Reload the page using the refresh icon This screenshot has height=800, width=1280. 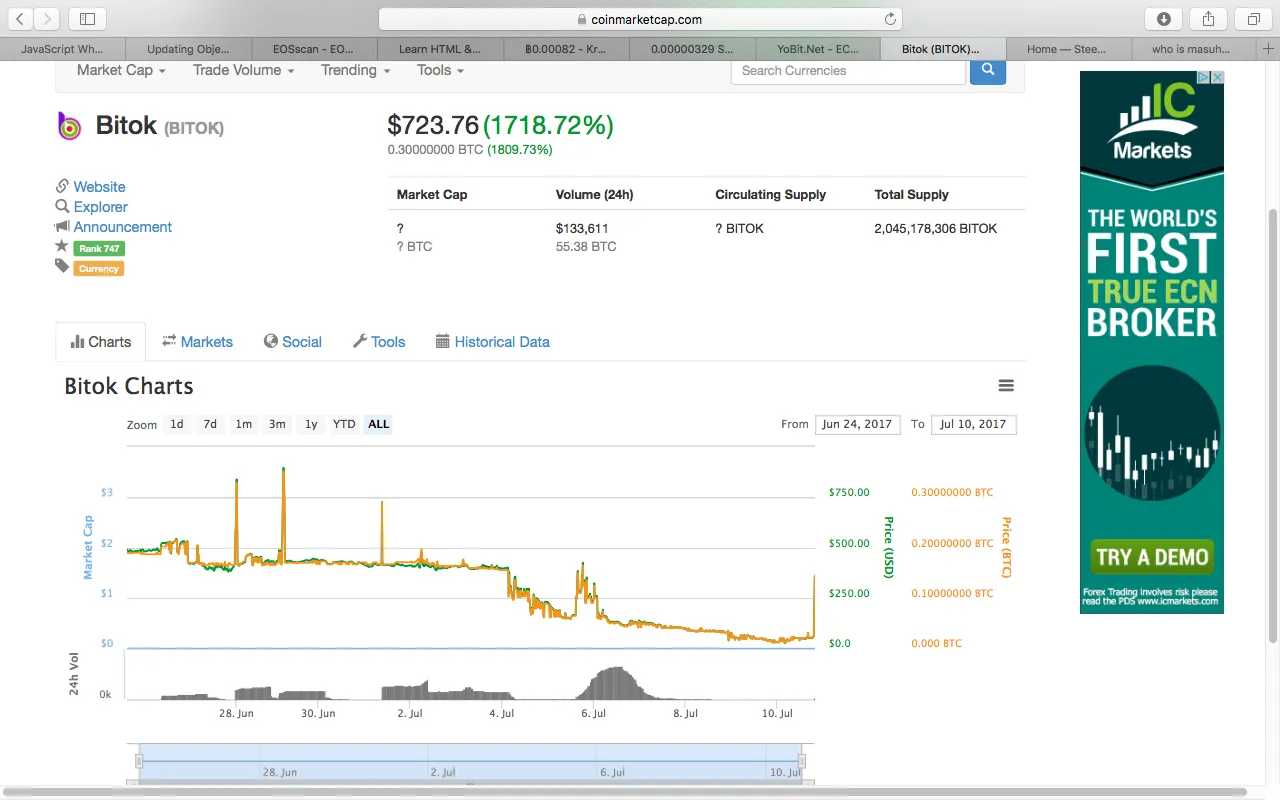[x=890, y=19]
